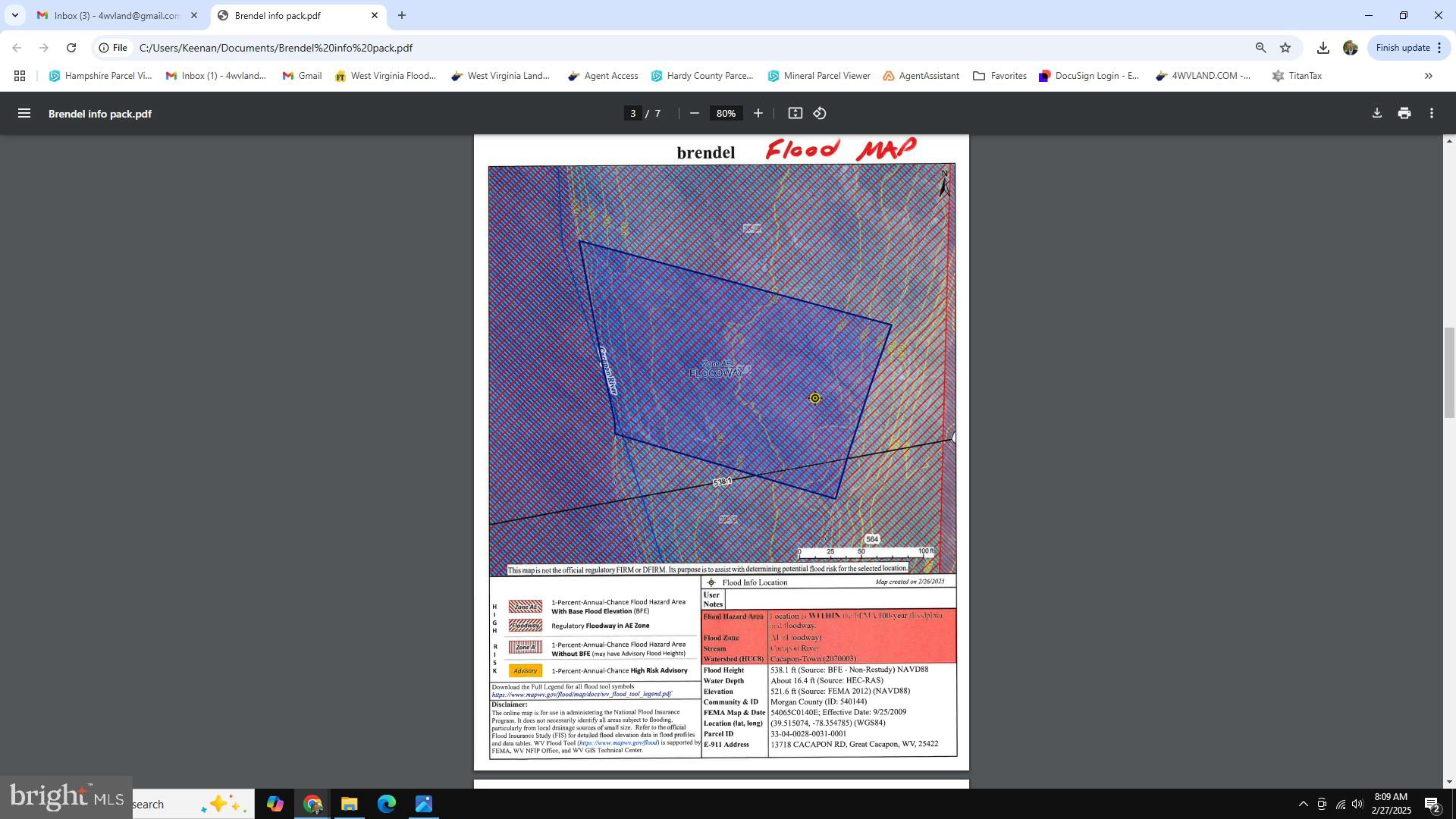Expand the system tray hidden icons
The image size is (1456, 819).
click(x=1303, y=804)
